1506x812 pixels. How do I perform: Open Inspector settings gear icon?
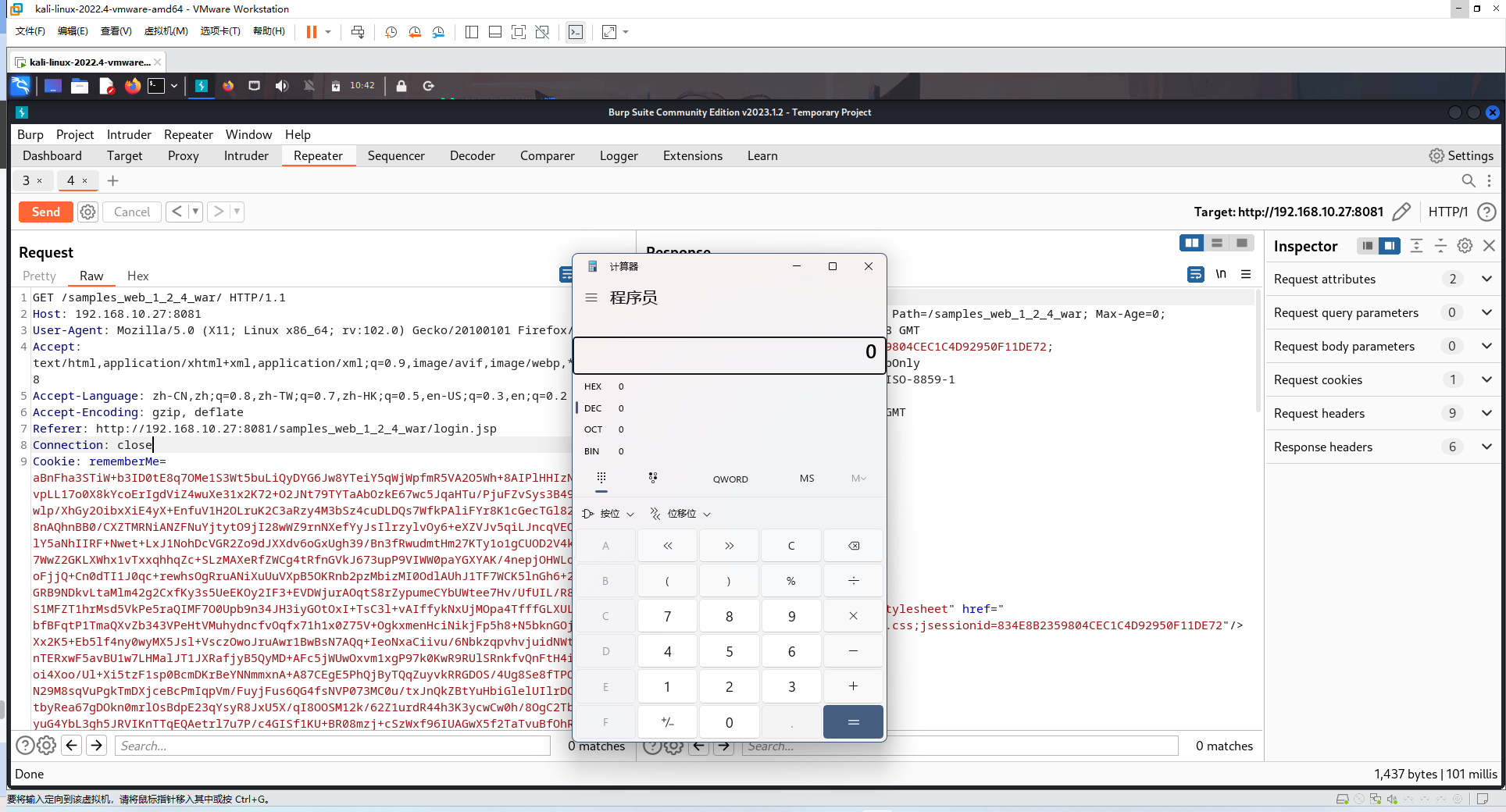(1465, 246)
